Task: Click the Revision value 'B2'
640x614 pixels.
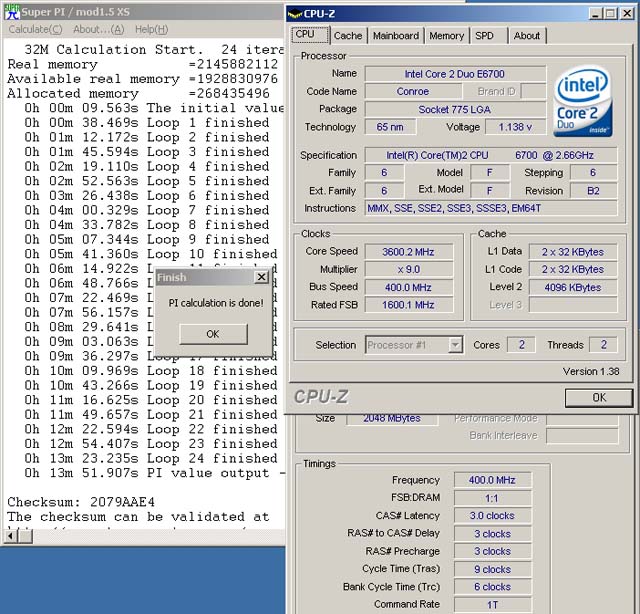Action: [x=593, y=191]
